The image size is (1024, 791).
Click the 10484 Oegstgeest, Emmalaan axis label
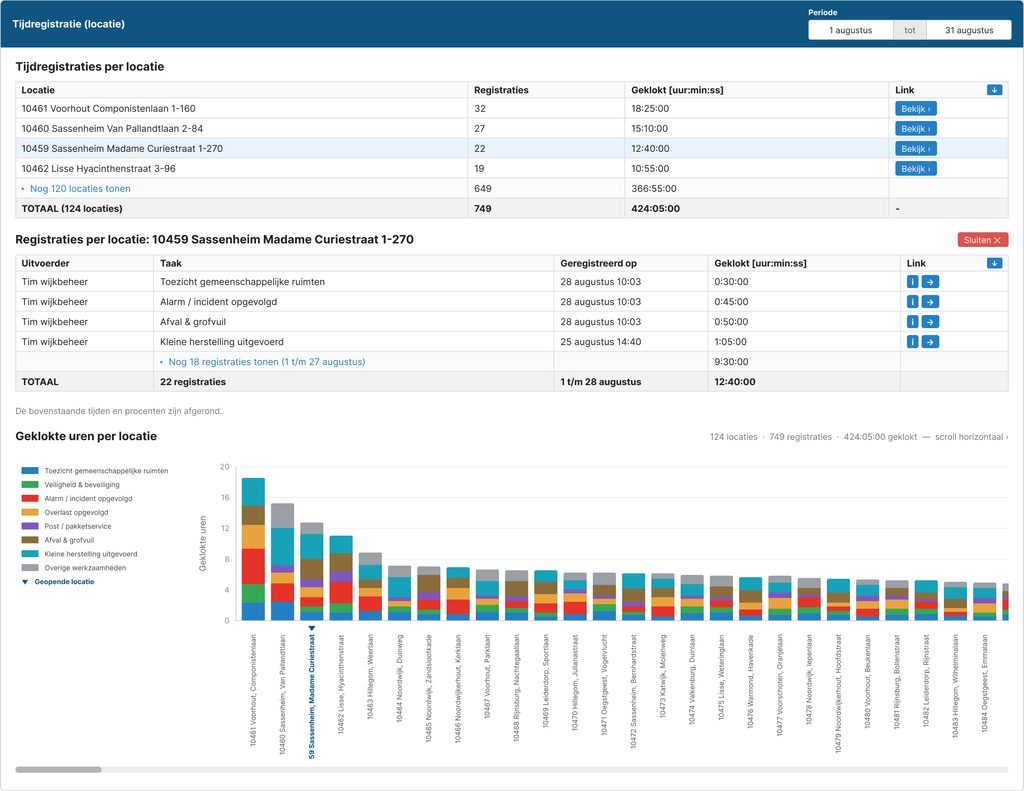pyautogui.click(x=984, y=683)
